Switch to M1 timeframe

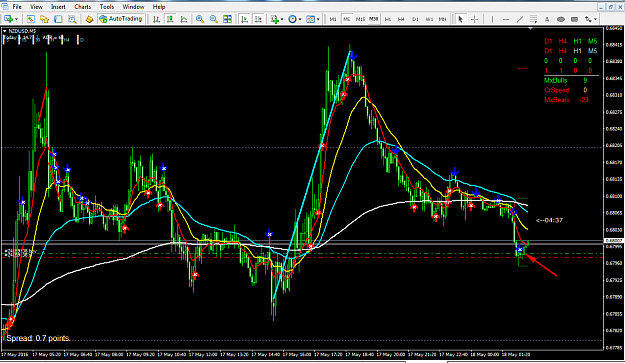[x=333, y=19]
